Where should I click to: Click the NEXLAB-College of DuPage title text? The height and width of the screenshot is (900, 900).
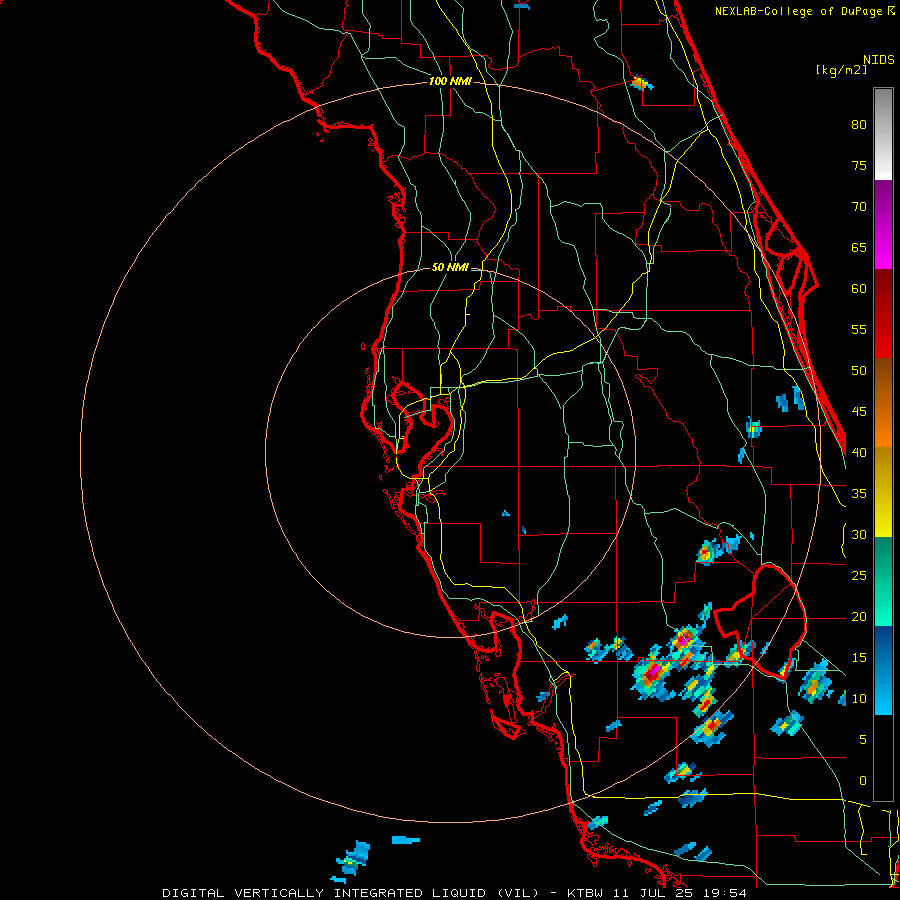pos(800,11)
